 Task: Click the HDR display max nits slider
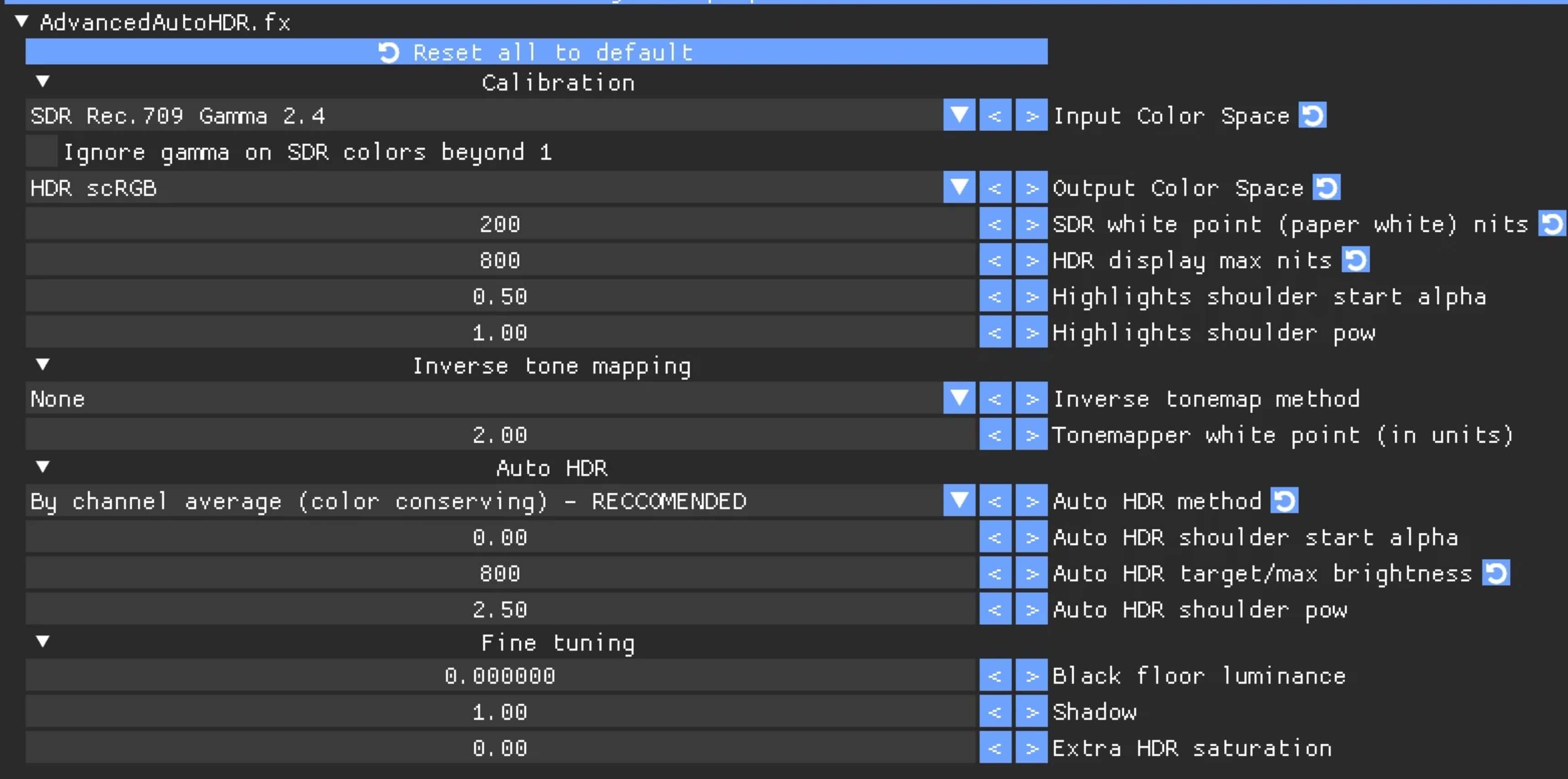(x=499, y=260)
